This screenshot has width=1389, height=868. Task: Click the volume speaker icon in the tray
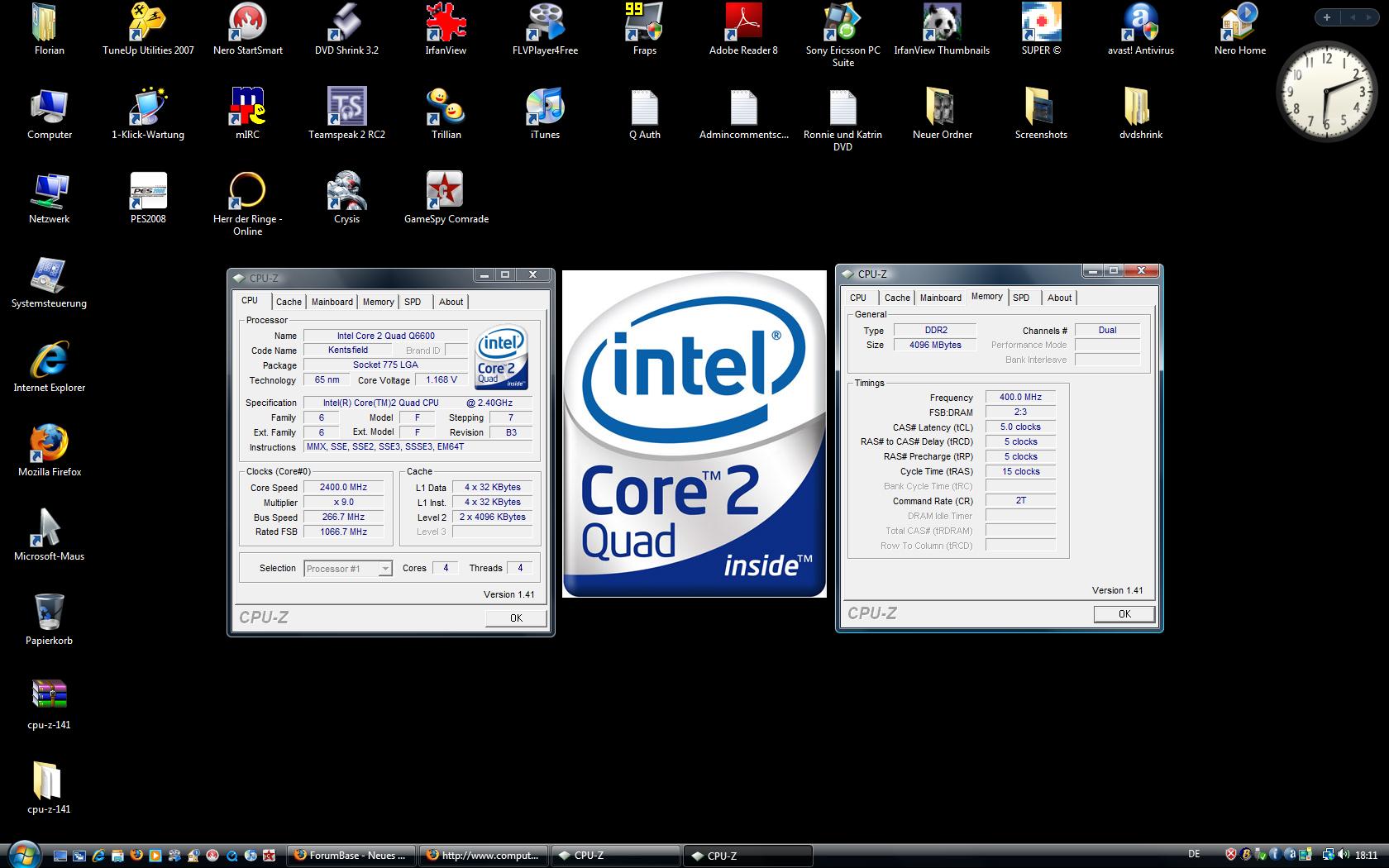(1342, 856)
